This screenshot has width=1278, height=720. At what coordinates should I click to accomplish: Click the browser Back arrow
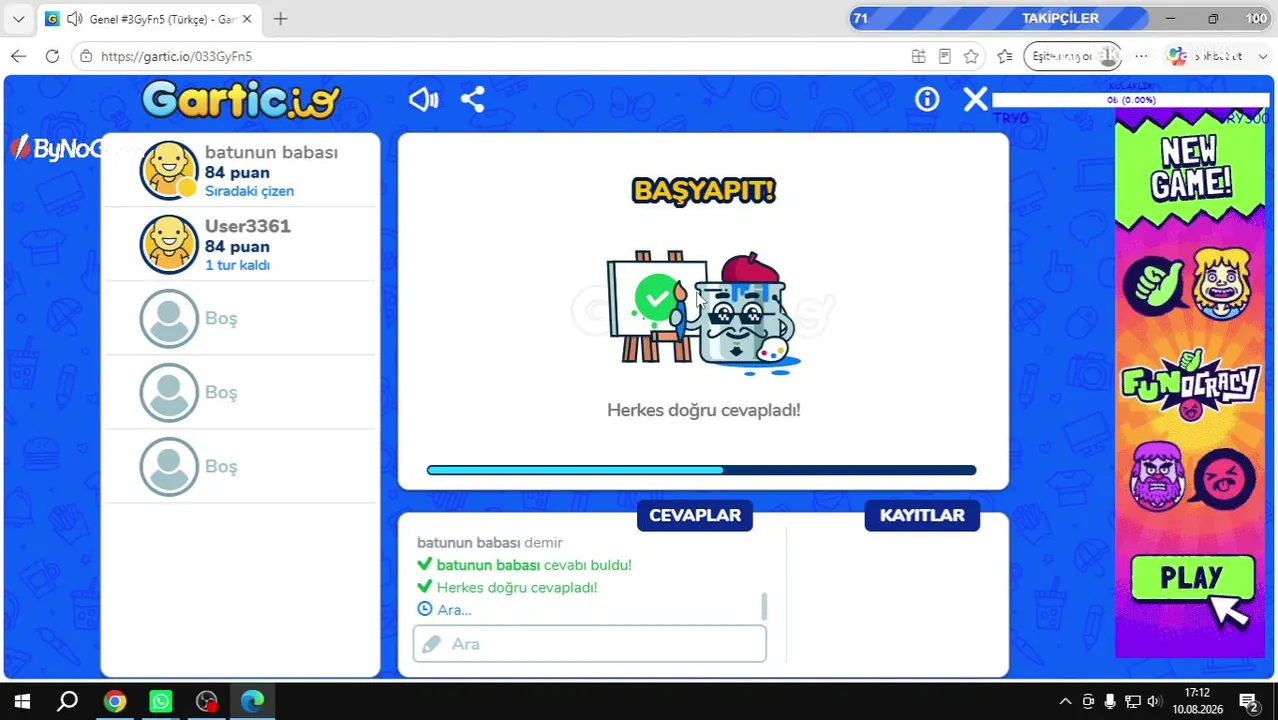[x=17, y=56]
